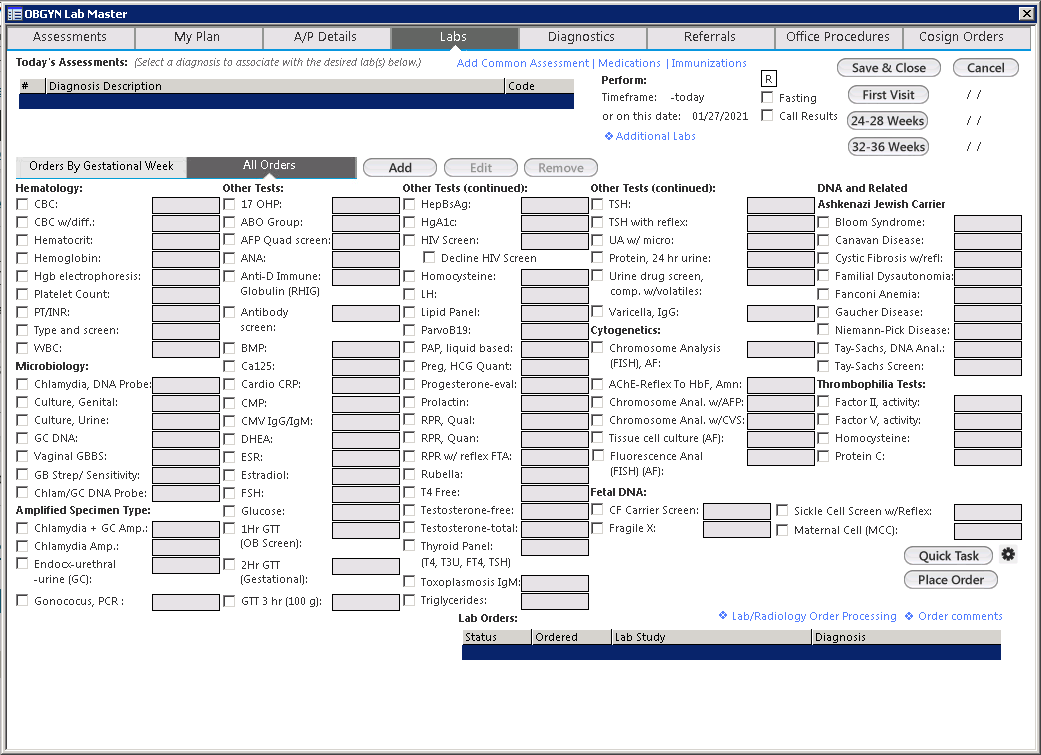Tick the AFP Quad screen checkbox
Screen dimensions: 1041x755
click(229, 240)
